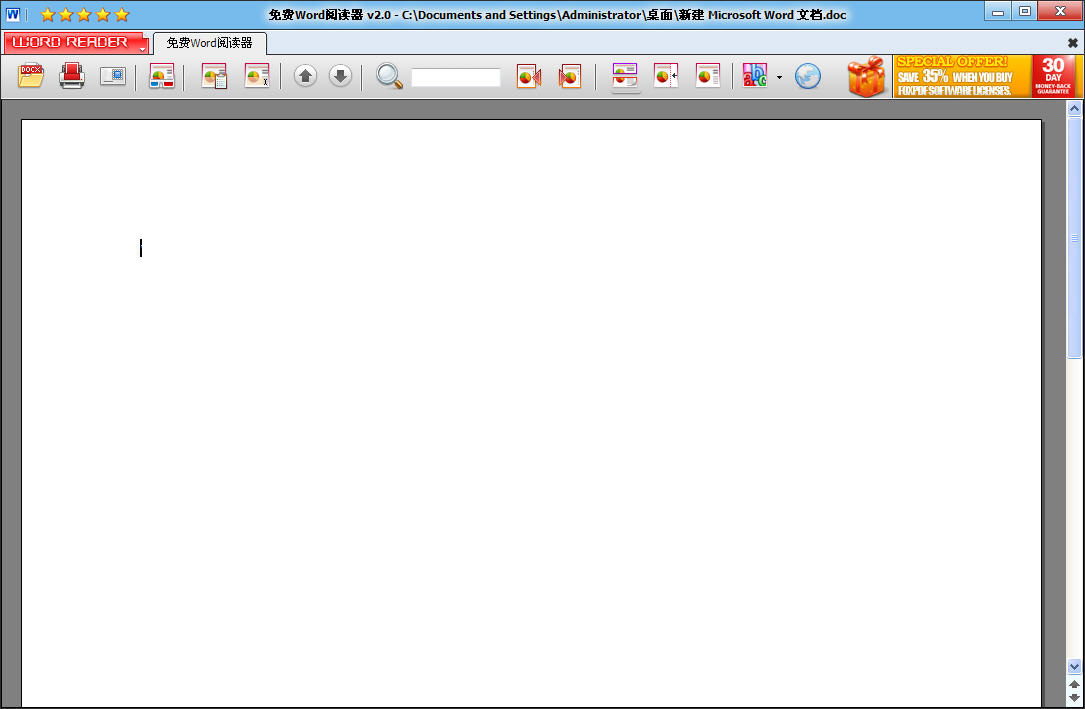Click the find previous result icon
Screen dimensions: 1085x709
pyautogui.click(x=528, y=76)
